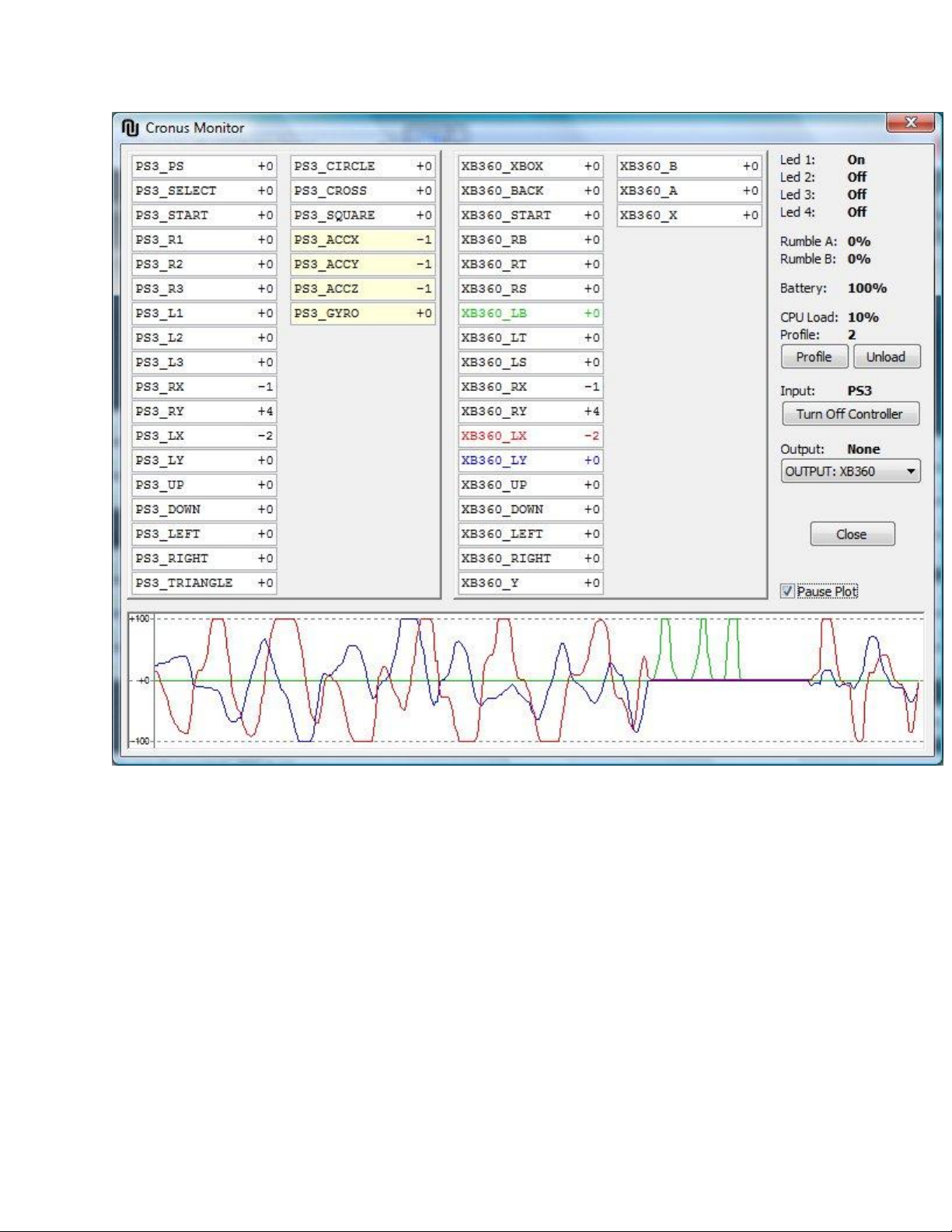This screenshot has width=952, height=1232.
Task: Click the +100 axis label on plot
Action: pos(140,619)
